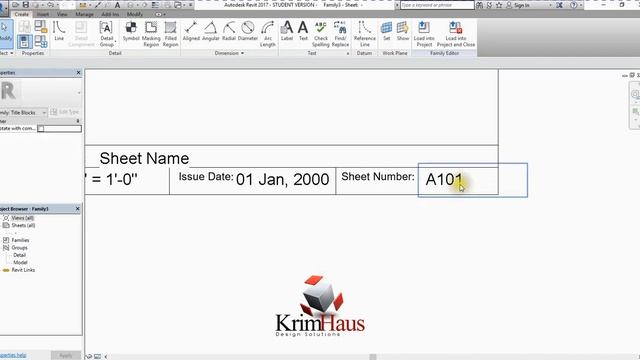640x360 pixels.
Task: Open the Insert ribbon tab
Action: click(43, 14)
